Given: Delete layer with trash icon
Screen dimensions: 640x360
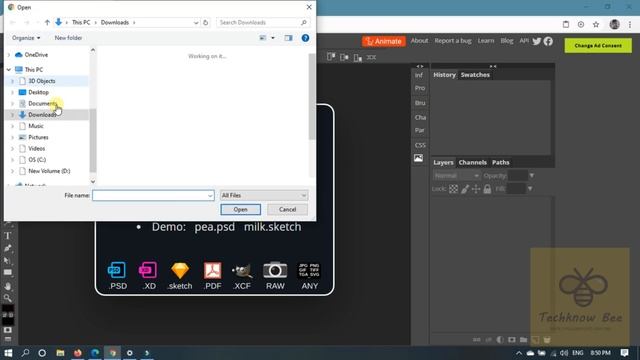Looking at the screenshot, I should 547,340.
